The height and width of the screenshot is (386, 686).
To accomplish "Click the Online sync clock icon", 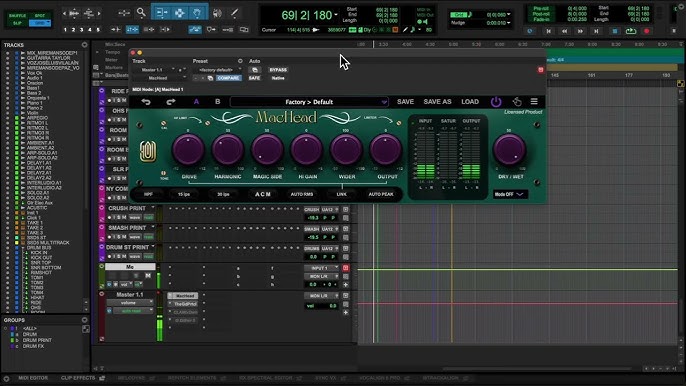I will (530, 31).
